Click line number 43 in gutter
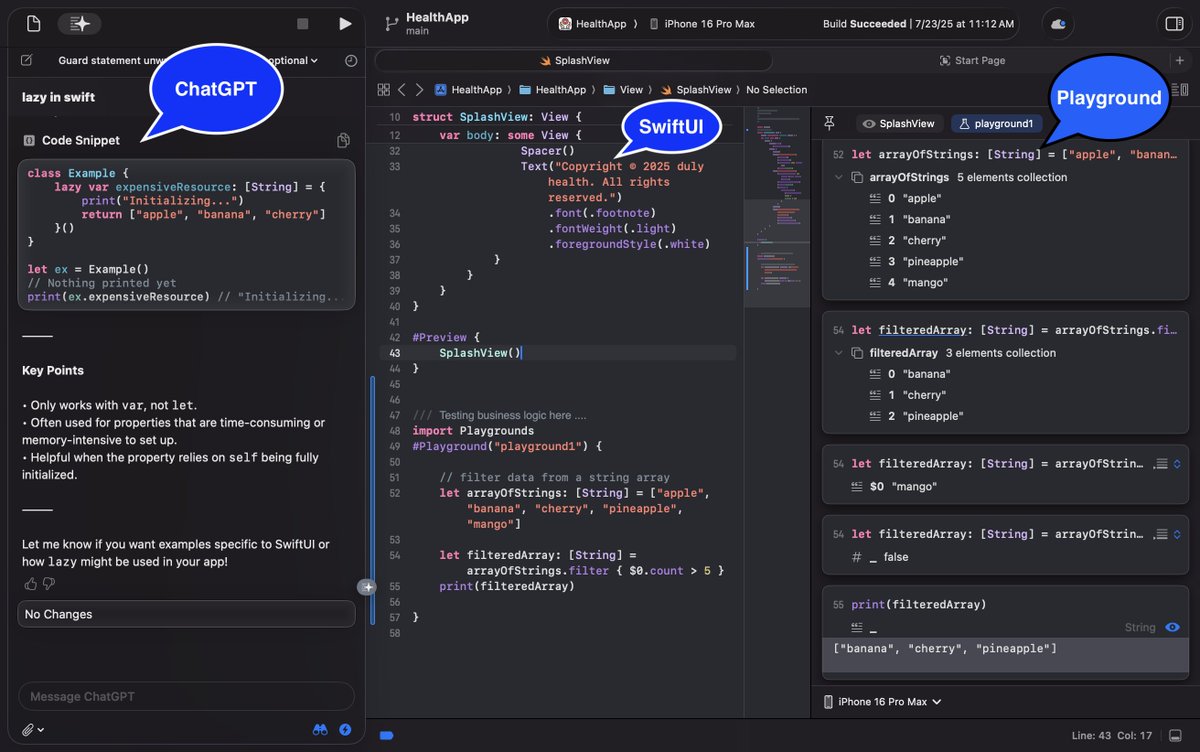This screenshot has height=752, width=1200. pos(395,353)
